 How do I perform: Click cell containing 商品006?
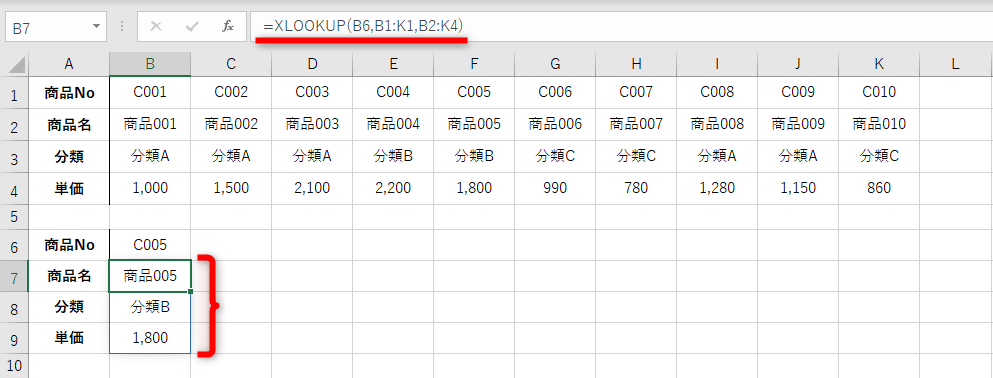(555, 125)
